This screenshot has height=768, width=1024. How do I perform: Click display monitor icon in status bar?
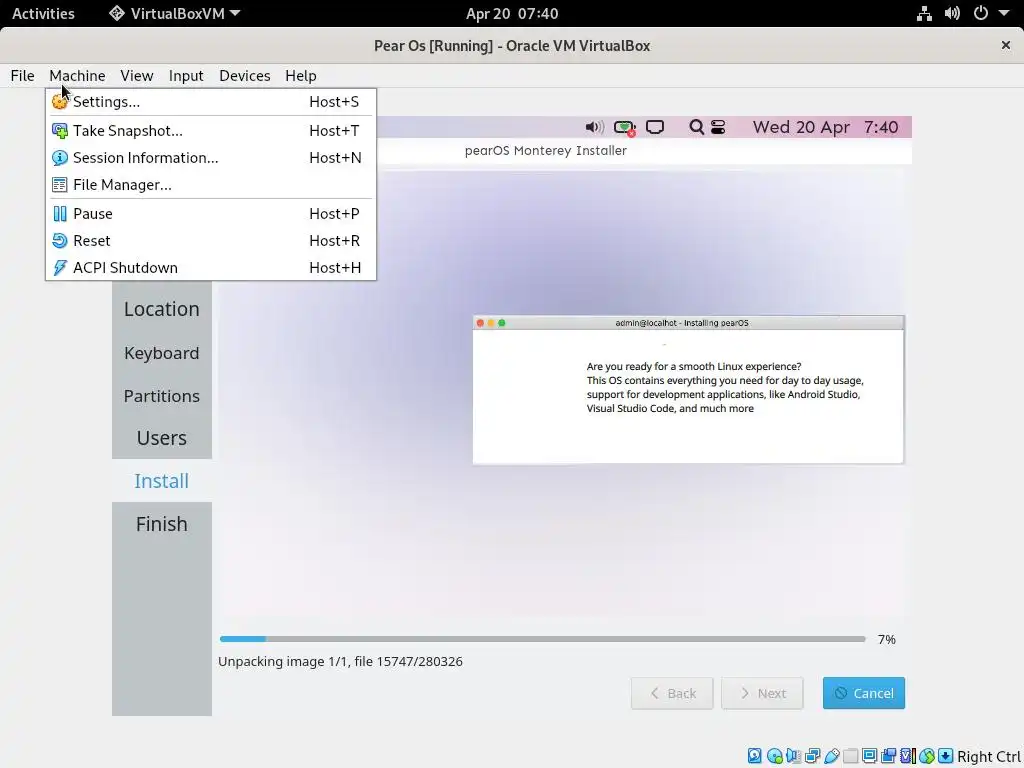pyautogui.click(x=869, y=756)
